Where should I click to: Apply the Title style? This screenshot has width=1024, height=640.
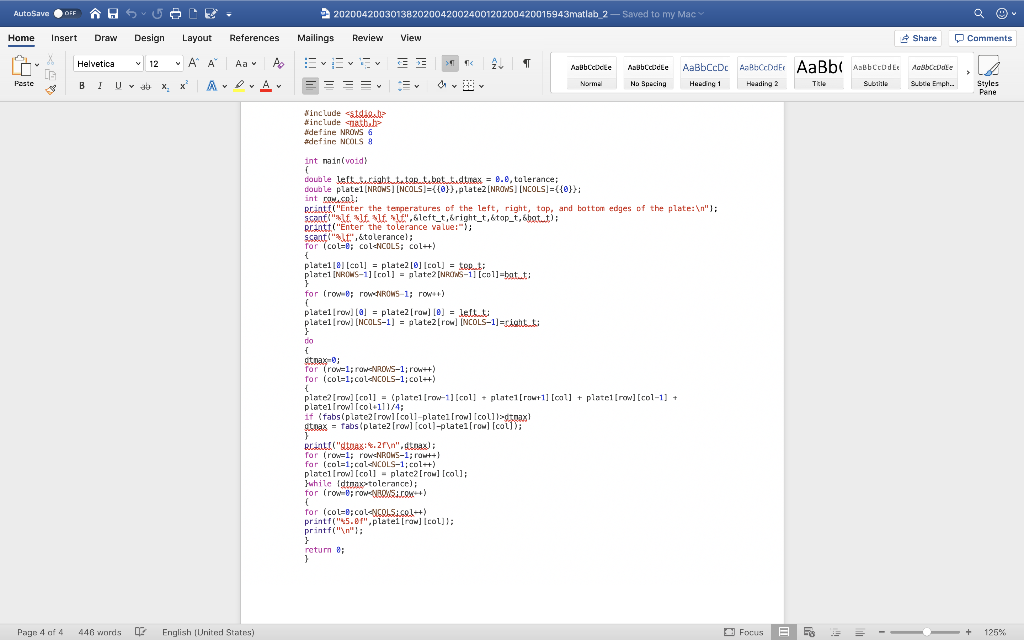[x=819, y=72]
